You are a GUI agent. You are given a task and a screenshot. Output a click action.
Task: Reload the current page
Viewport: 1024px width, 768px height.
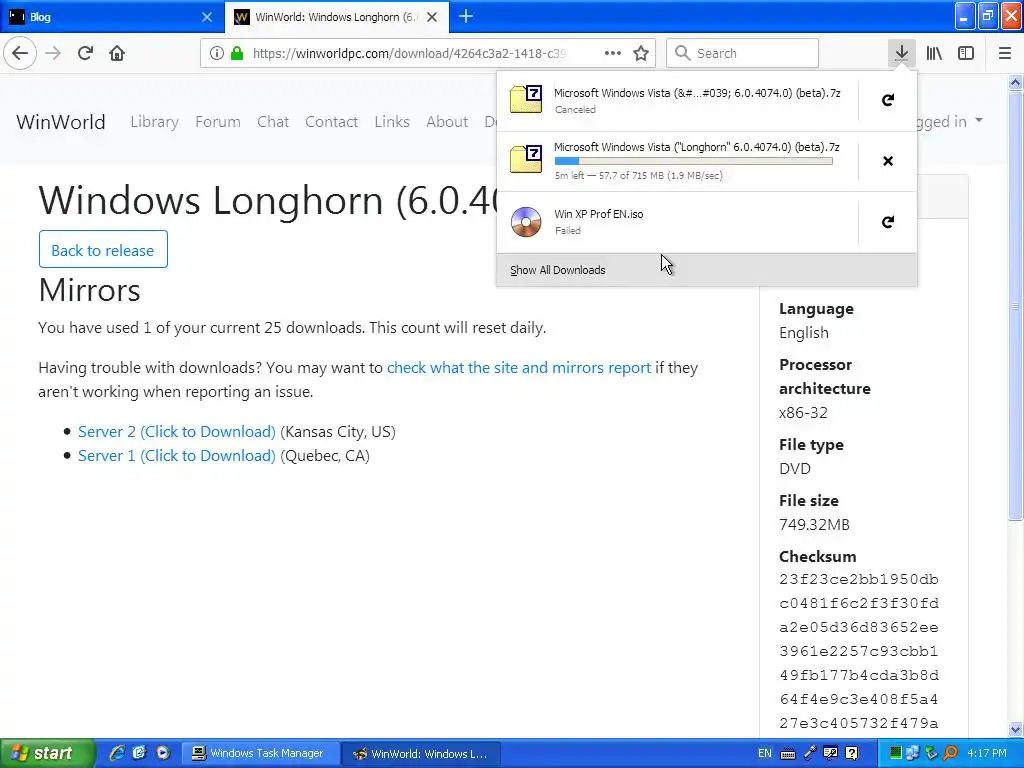point(85,53)
